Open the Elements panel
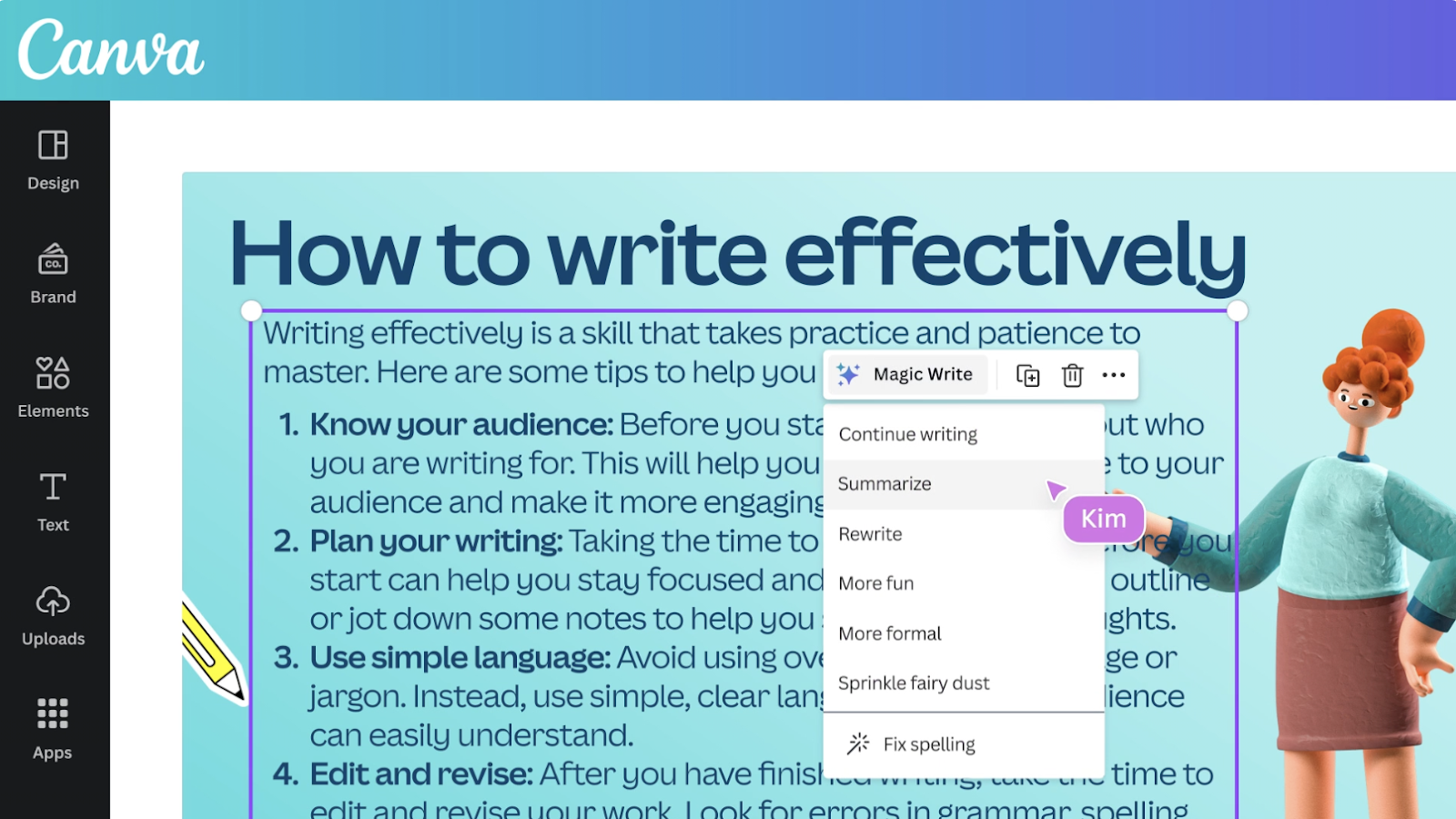 click(x=53, y=388)
